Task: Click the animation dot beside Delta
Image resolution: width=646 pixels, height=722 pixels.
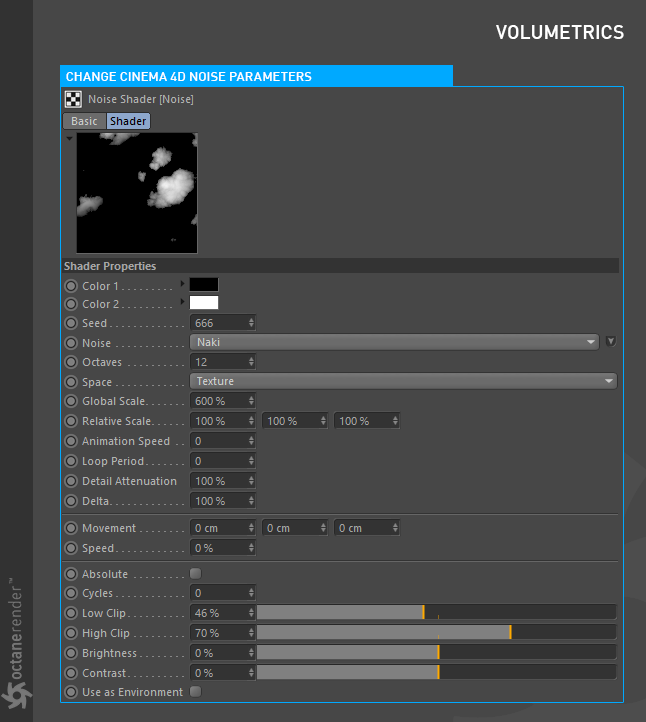Action: [x=71, y=501]
